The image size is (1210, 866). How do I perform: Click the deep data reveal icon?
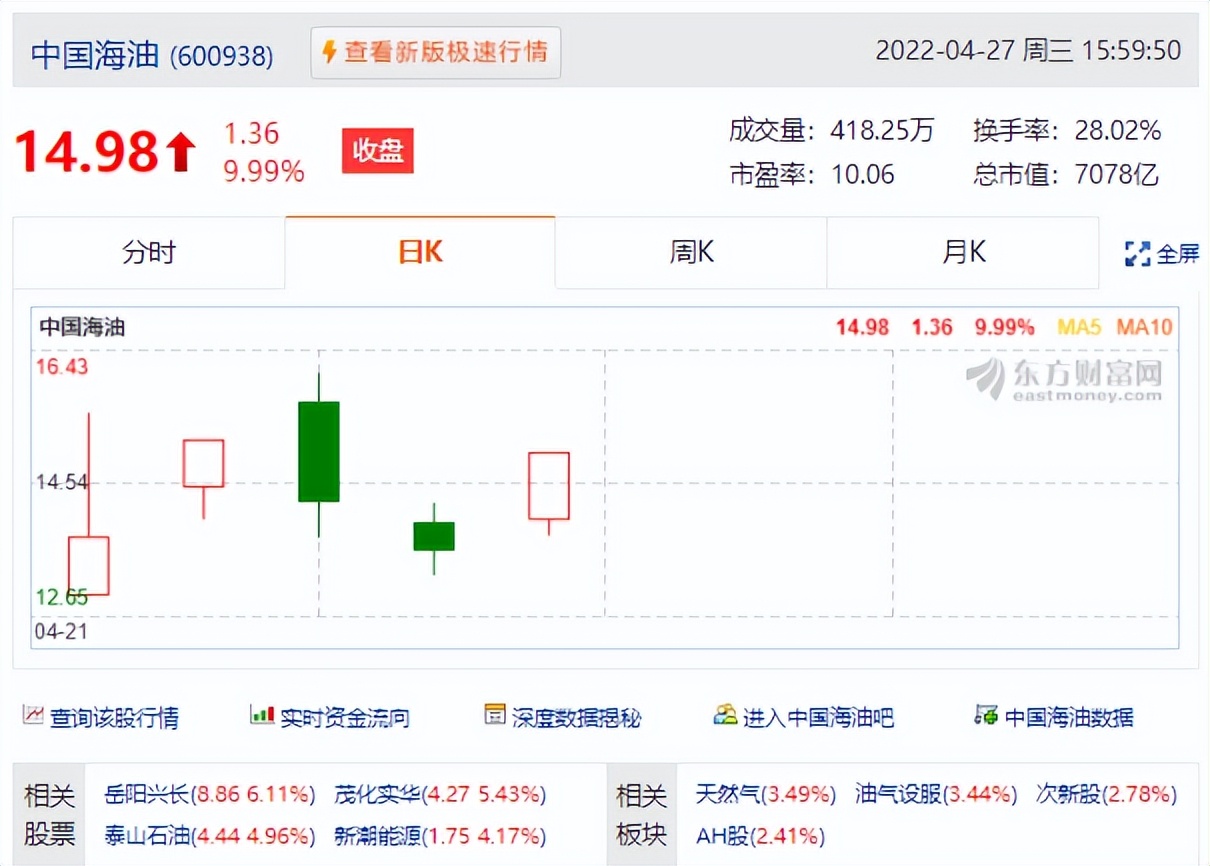point(494,716)
